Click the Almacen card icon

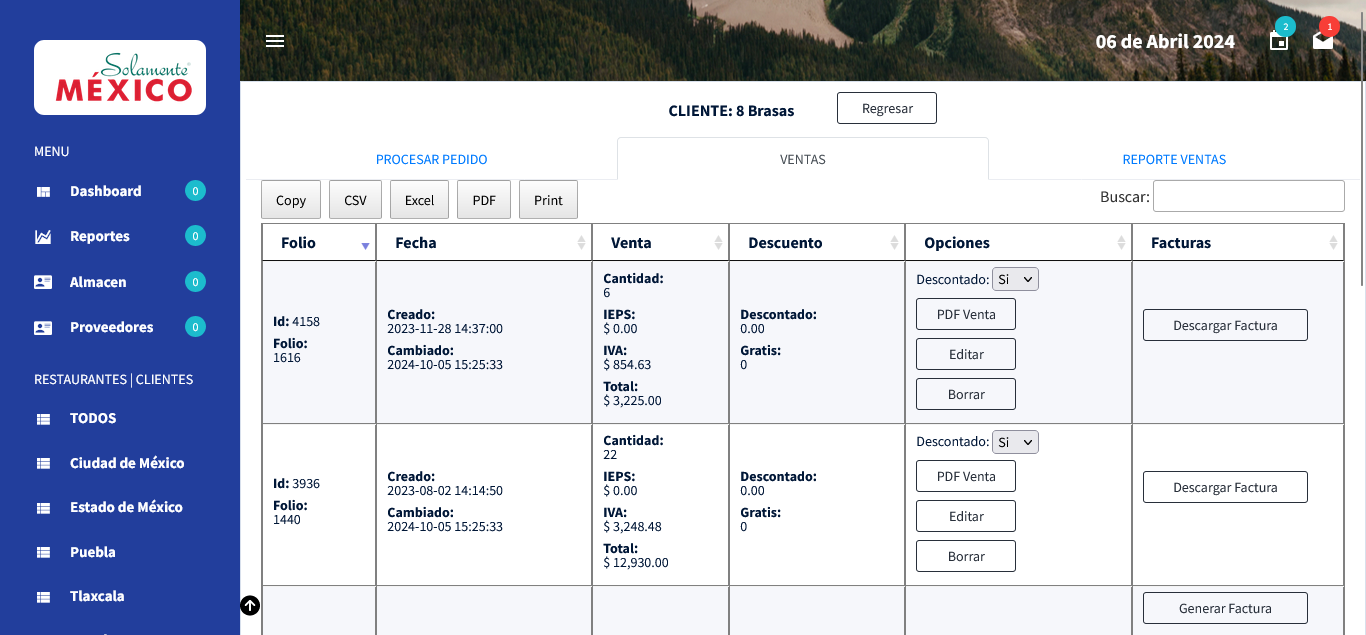[43, 282]
